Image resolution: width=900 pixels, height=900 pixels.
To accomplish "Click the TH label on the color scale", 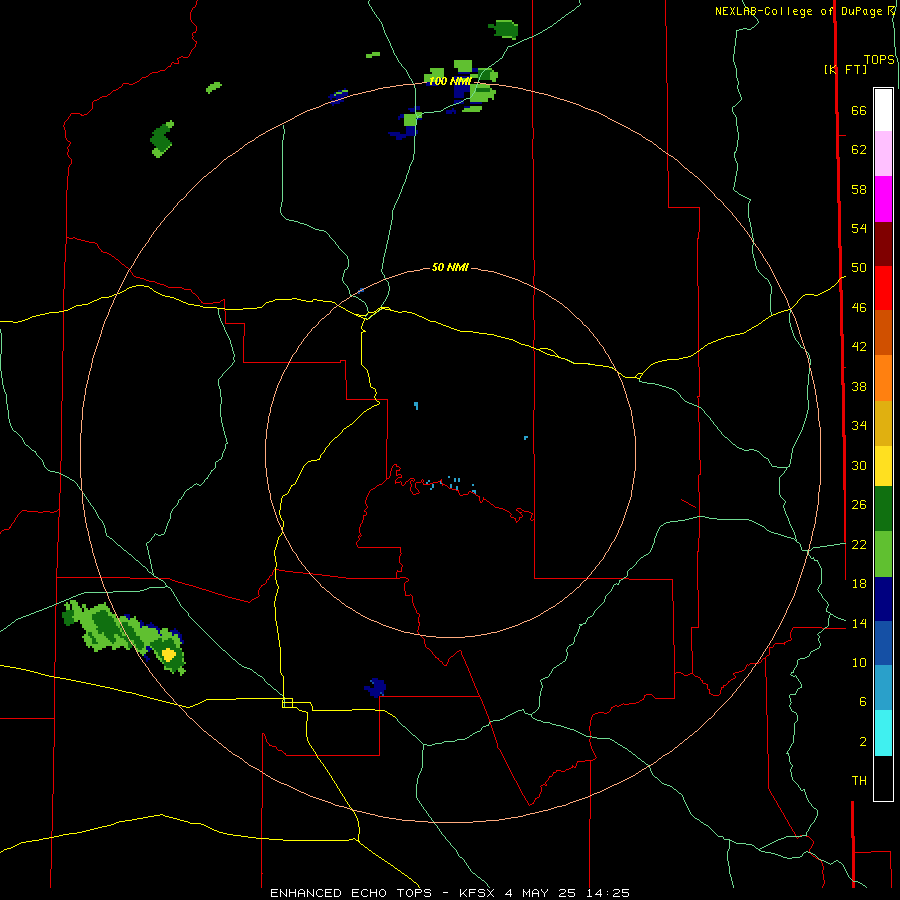I will click(859, 780).
